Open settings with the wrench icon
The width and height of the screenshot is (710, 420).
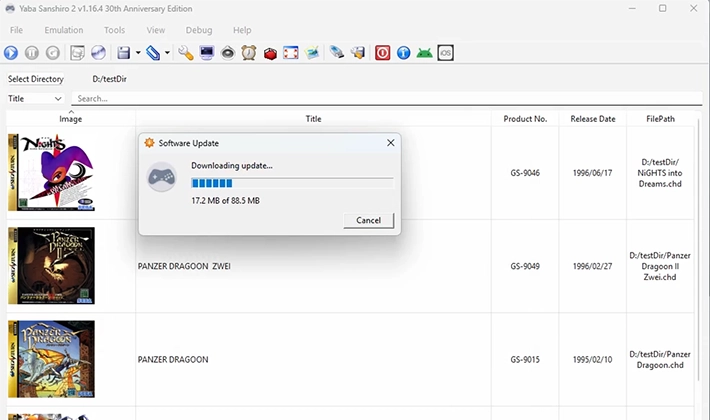(185, 53)
